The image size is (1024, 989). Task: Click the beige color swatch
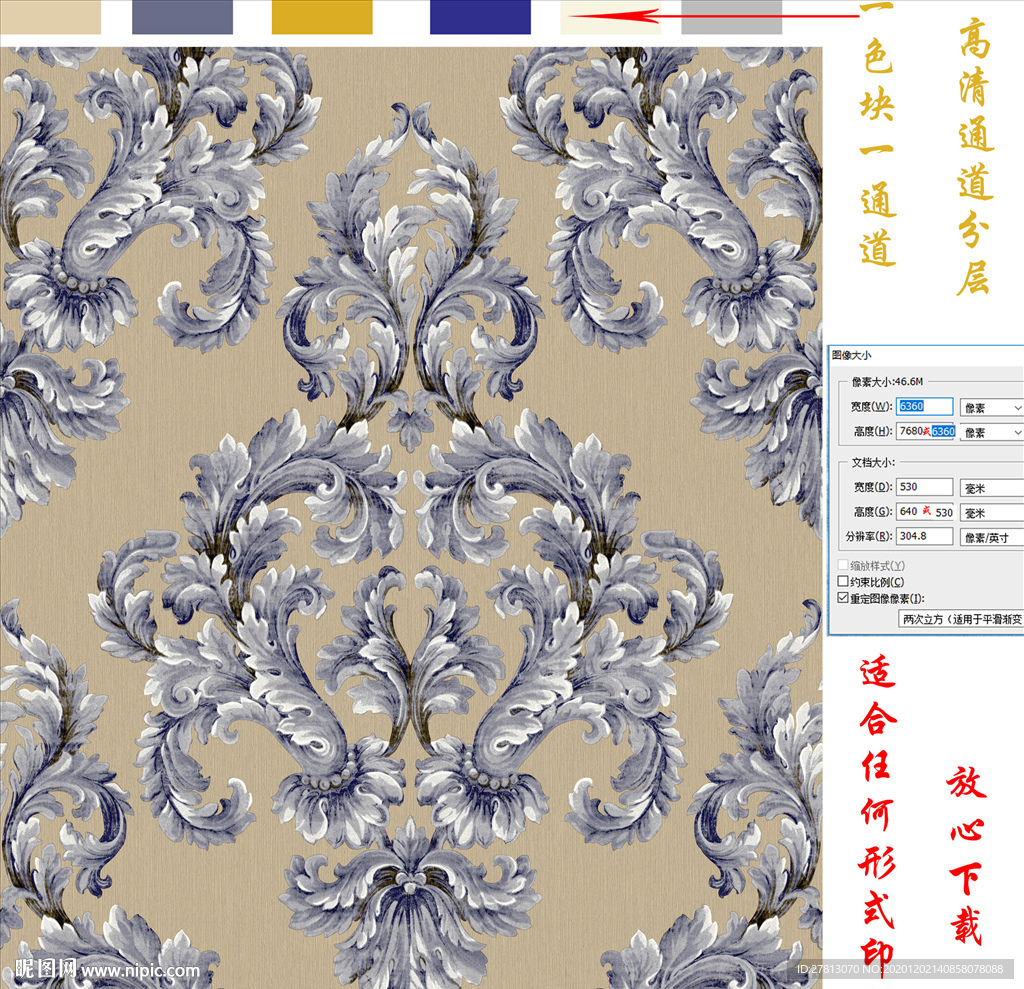pyautogui.click(x=50, y=17)
